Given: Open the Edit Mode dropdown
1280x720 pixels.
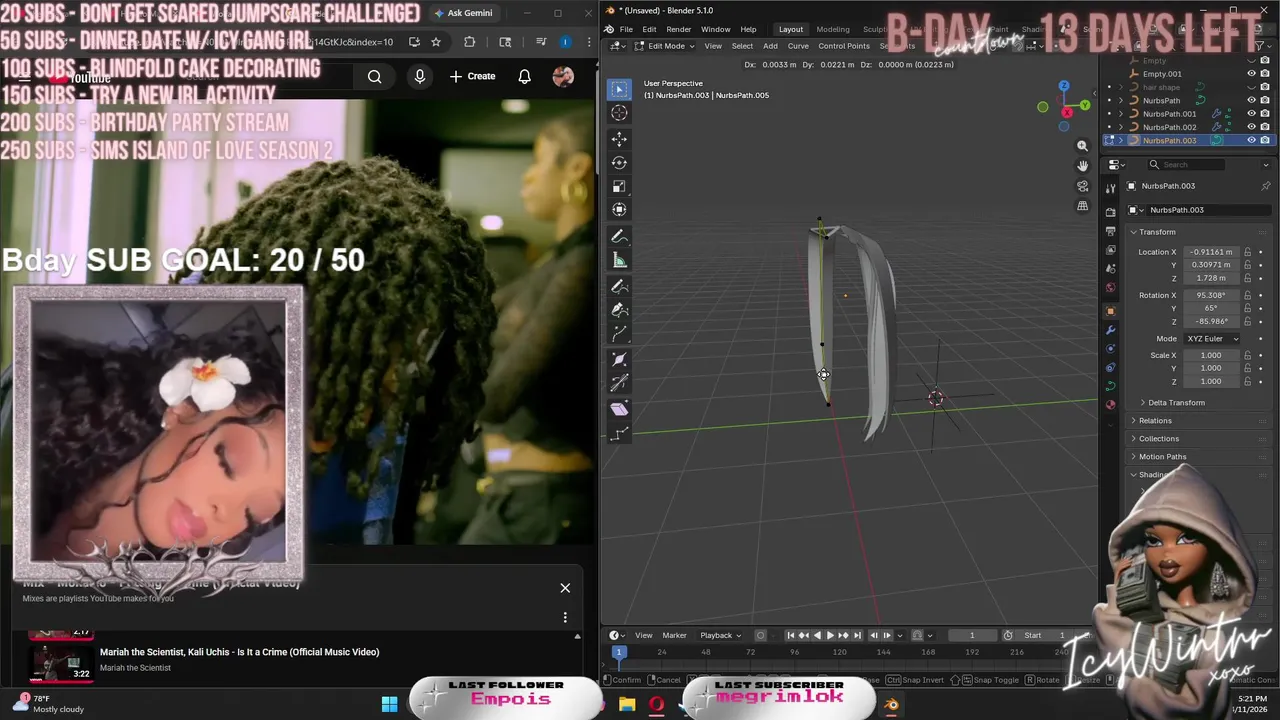Looking at the screenshot, I should [665, 46].
